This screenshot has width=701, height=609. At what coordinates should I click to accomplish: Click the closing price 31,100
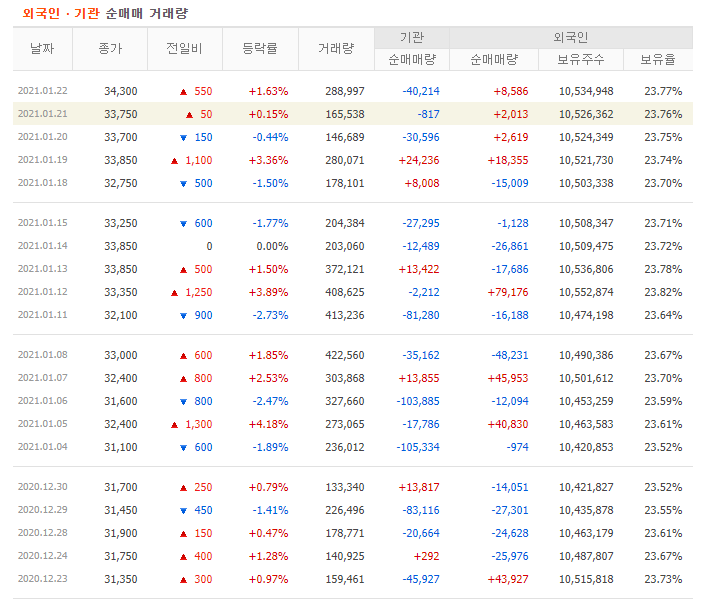tap(121, 447)
